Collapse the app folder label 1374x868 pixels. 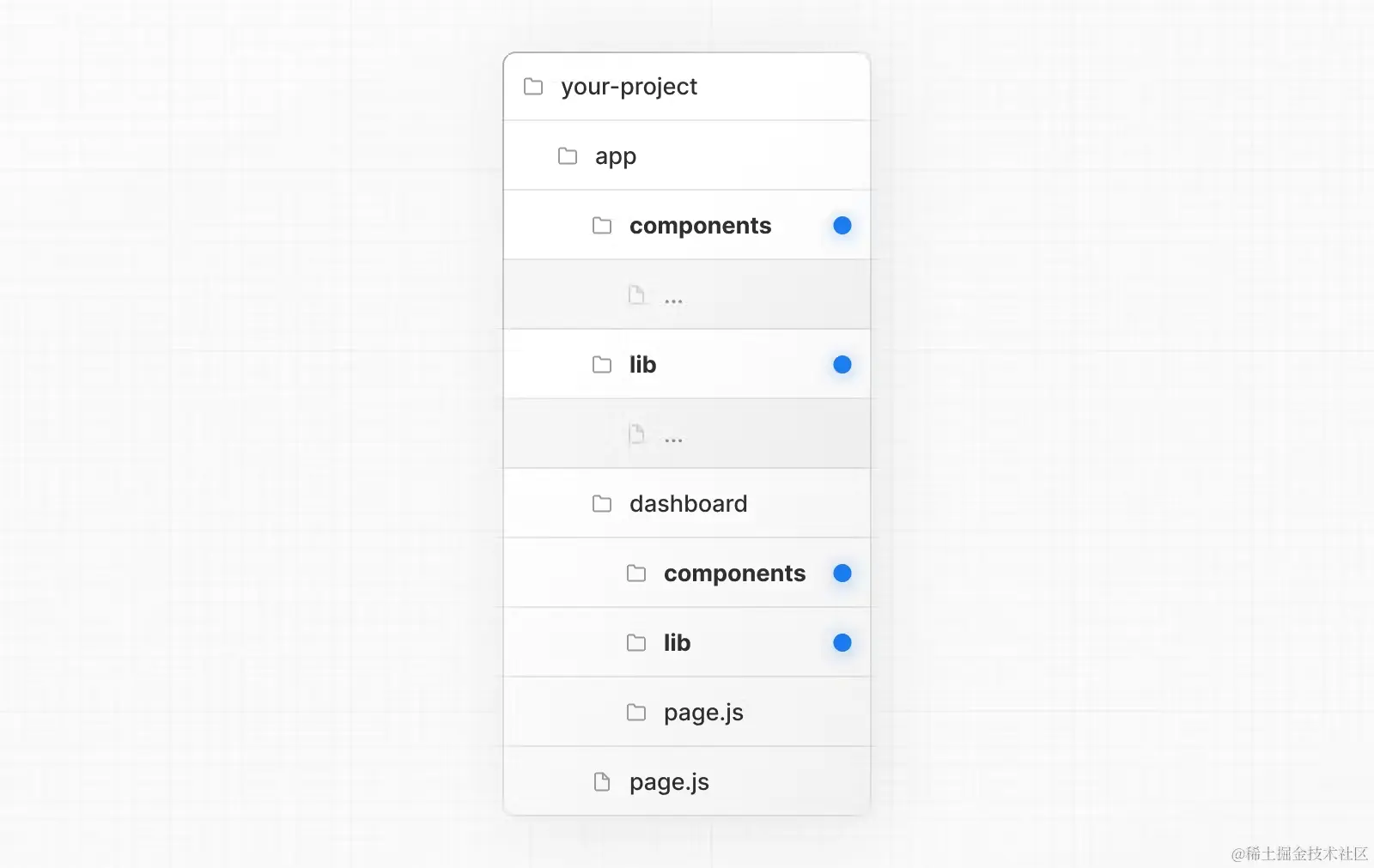click(x=616, y=157)
